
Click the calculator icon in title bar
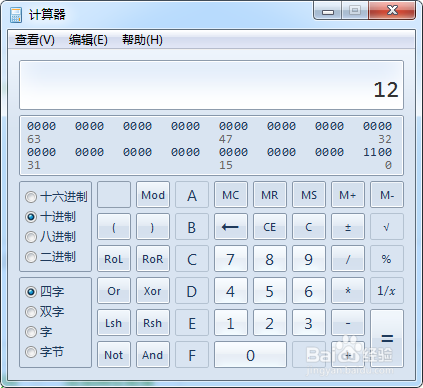coord(16,15)
